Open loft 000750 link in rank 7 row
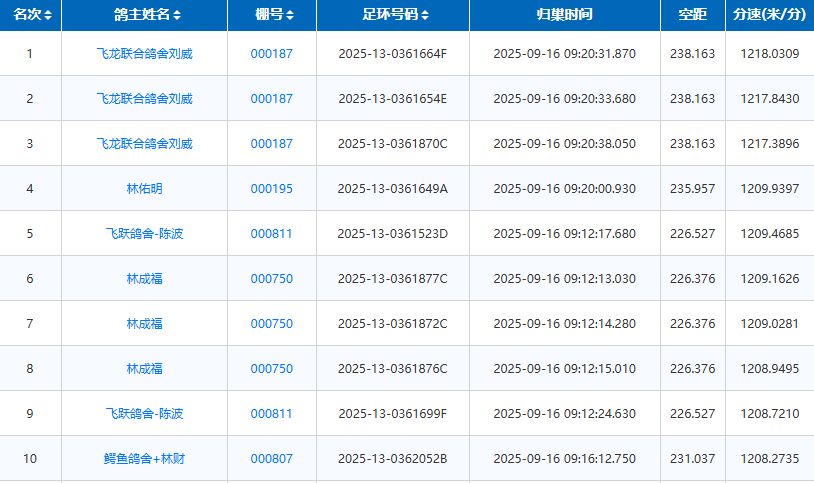This screenshot has width=814, height=483. click(271, 323)
